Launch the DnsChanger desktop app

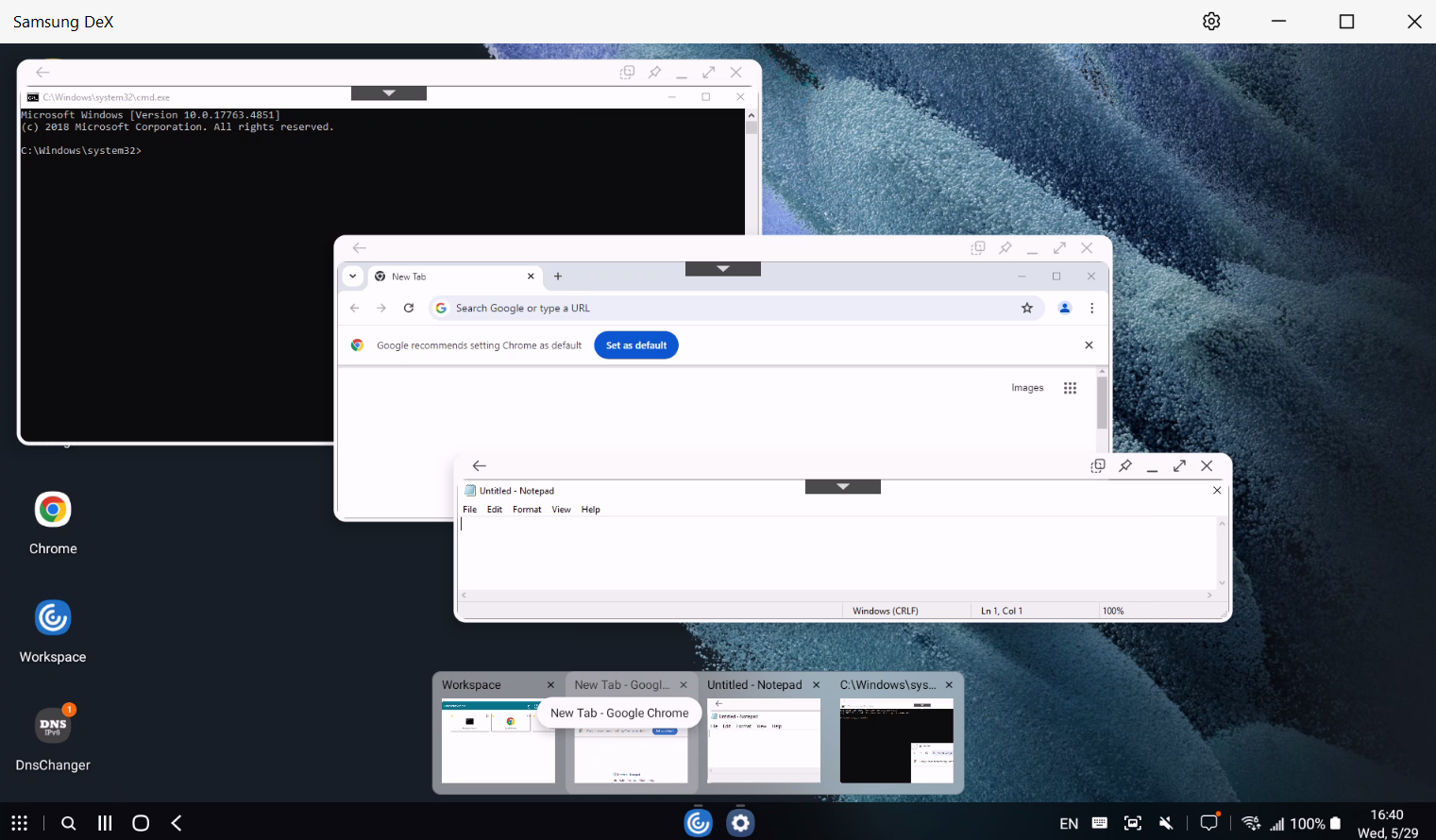(x=53, y=726)
